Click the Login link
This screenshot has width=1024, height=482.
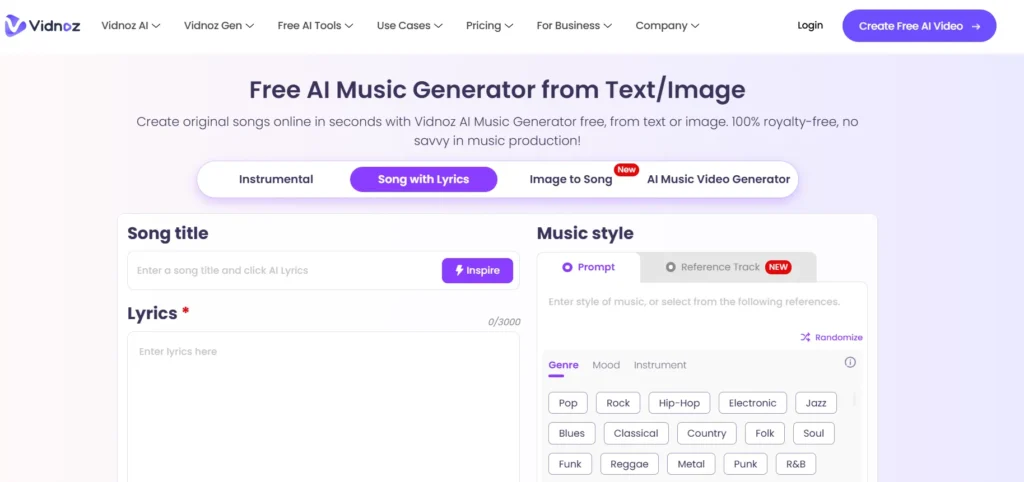[810, 25]
